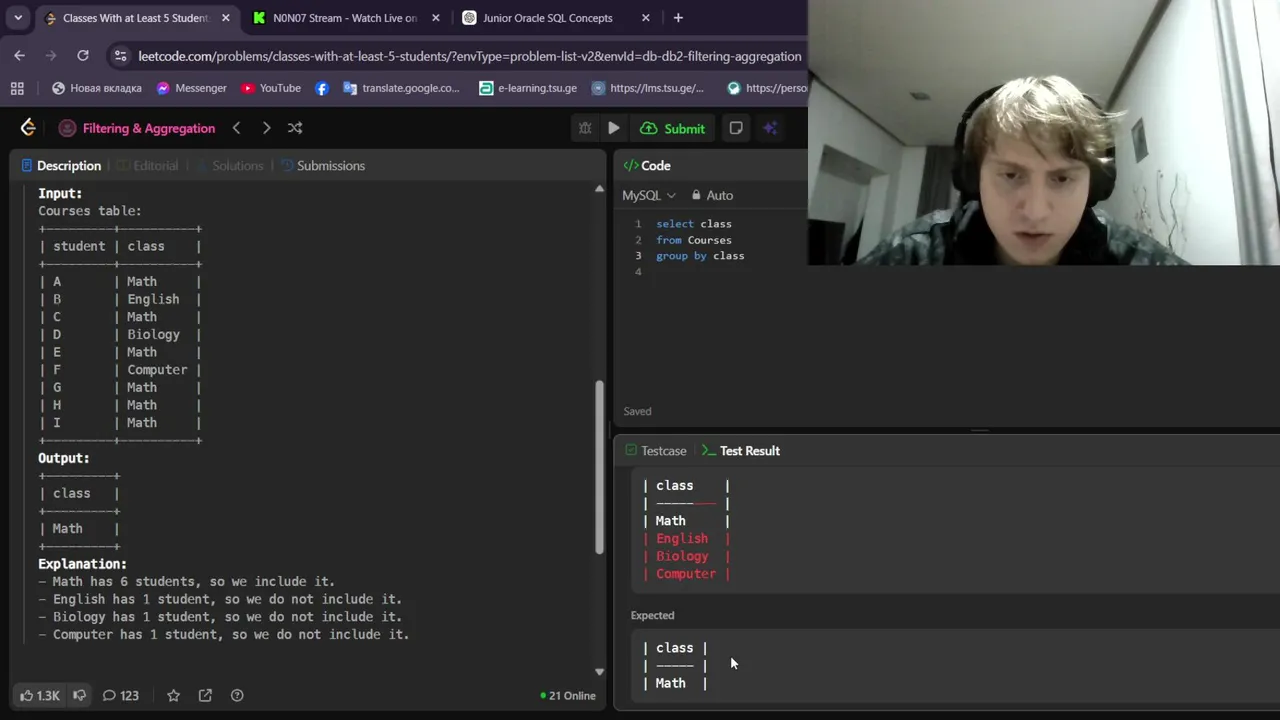Screen dimensions: 1280x720
Task: Open the https://perso bookmark
Action: coord(766,88)
